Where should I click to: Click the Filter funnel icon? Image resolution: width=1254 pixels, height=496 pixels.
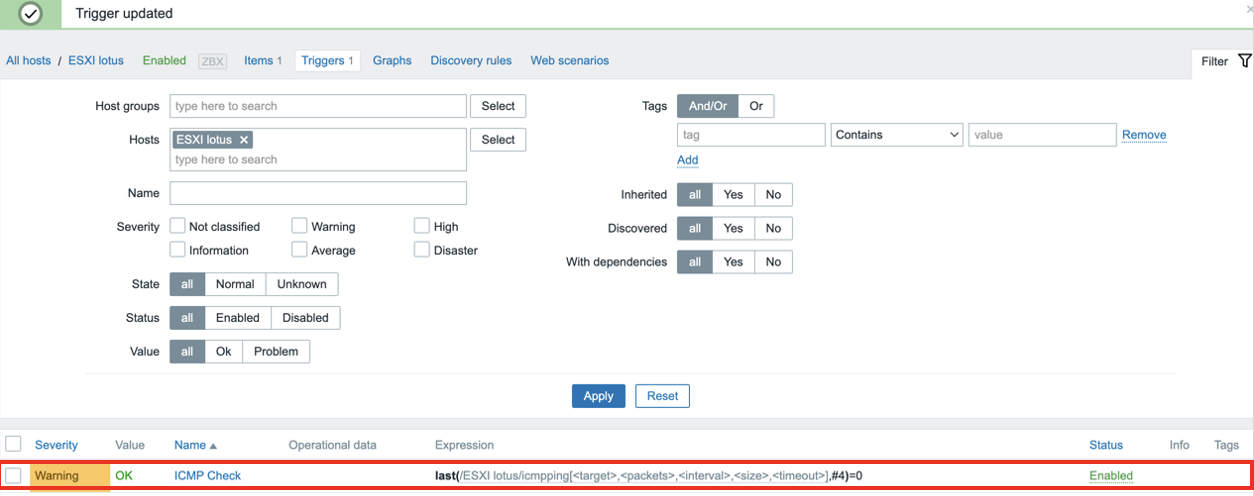point(1244,61)
